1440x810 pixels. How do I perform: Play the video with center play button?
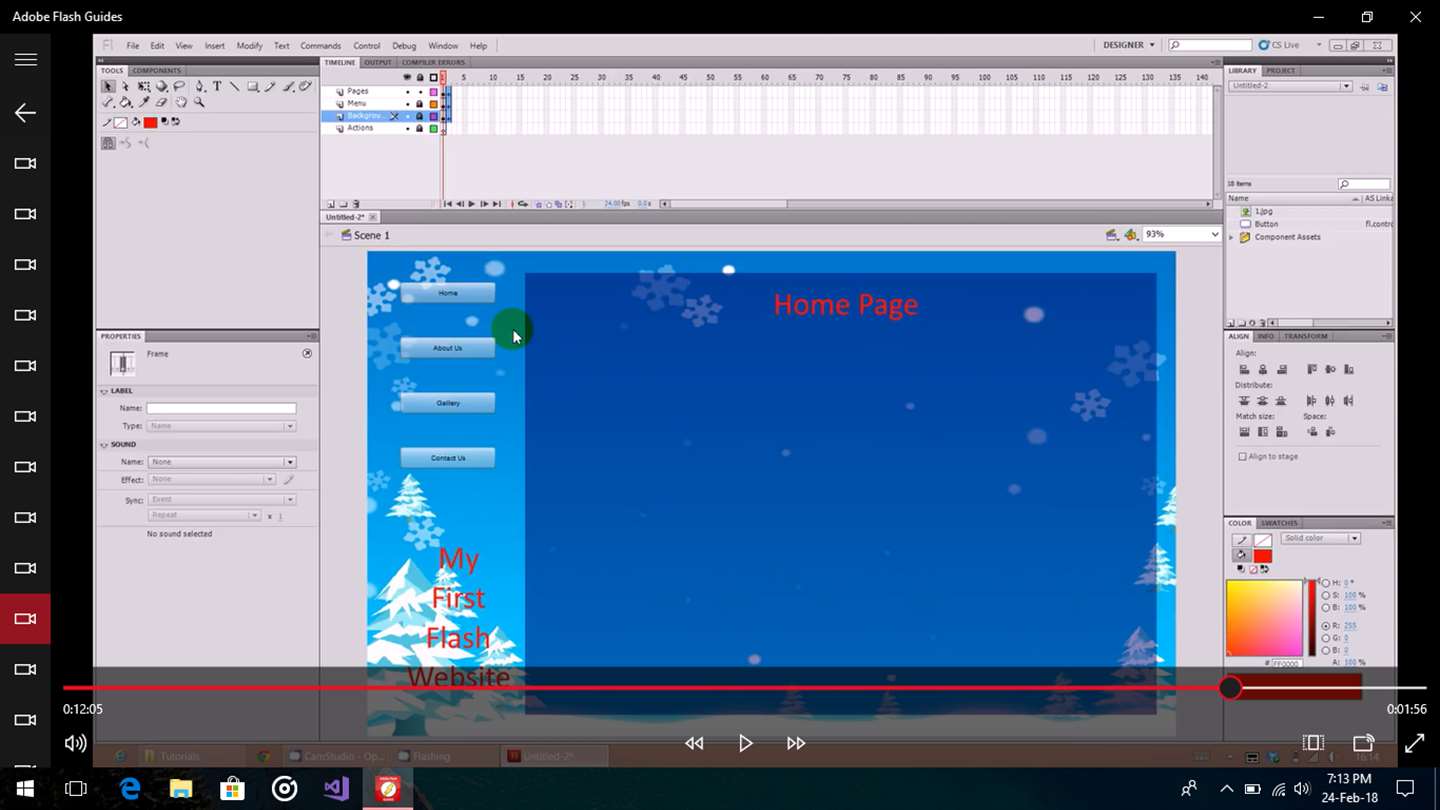pos(745,743)
